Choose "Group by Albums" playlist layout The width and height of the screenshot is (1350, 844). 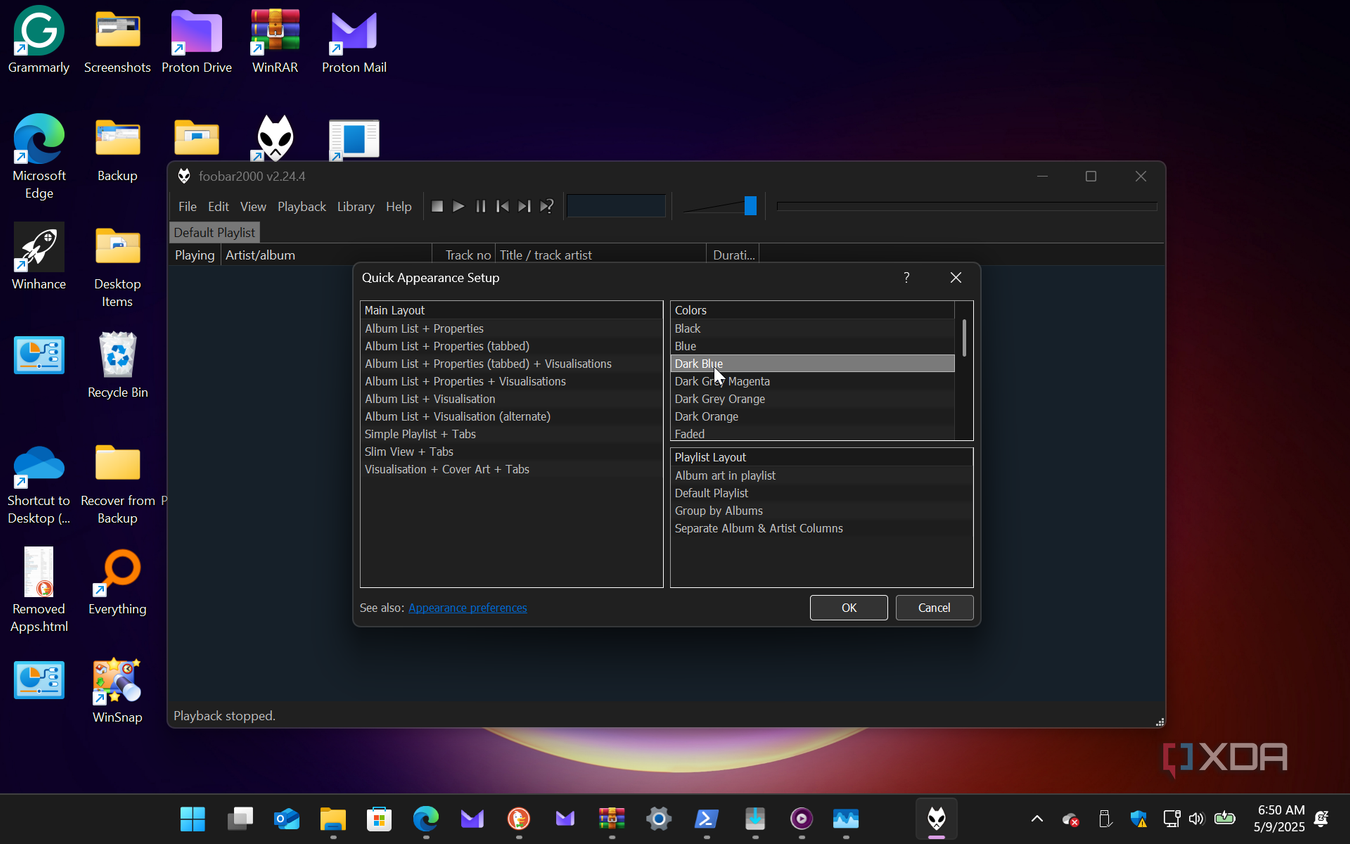821,511
